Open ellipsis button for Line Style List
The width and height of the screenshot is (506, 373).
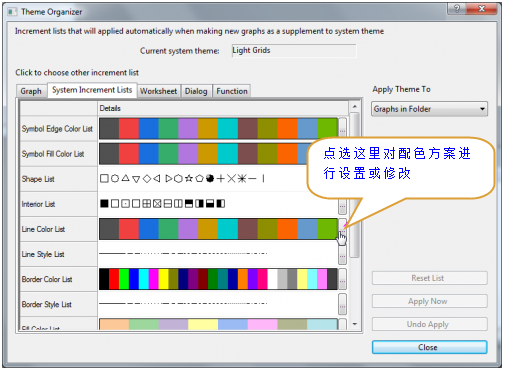pyautogui.click(x=342, y=255)
